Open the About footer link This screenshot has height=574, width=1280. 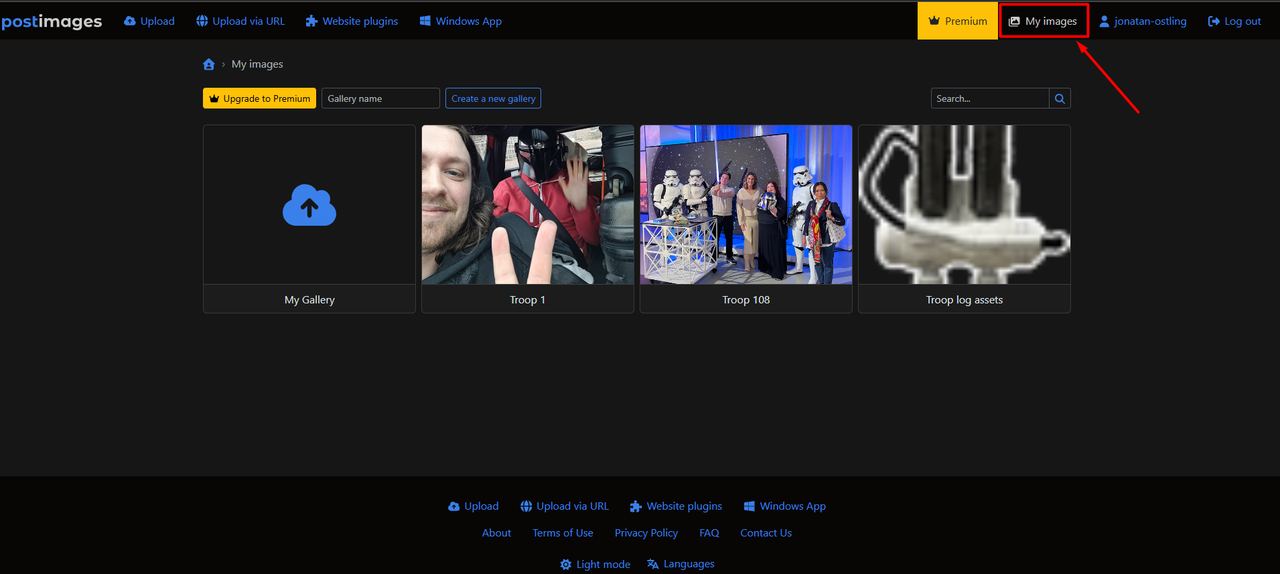tap(496, 533)
